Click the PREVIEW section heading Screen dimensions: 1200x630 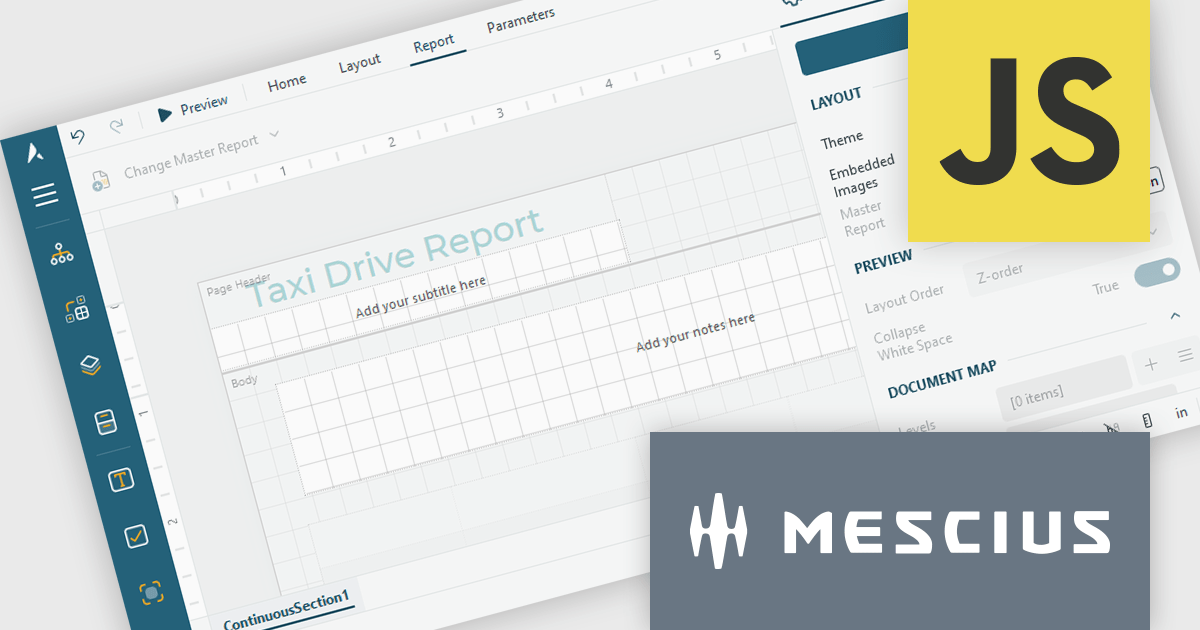883,261
